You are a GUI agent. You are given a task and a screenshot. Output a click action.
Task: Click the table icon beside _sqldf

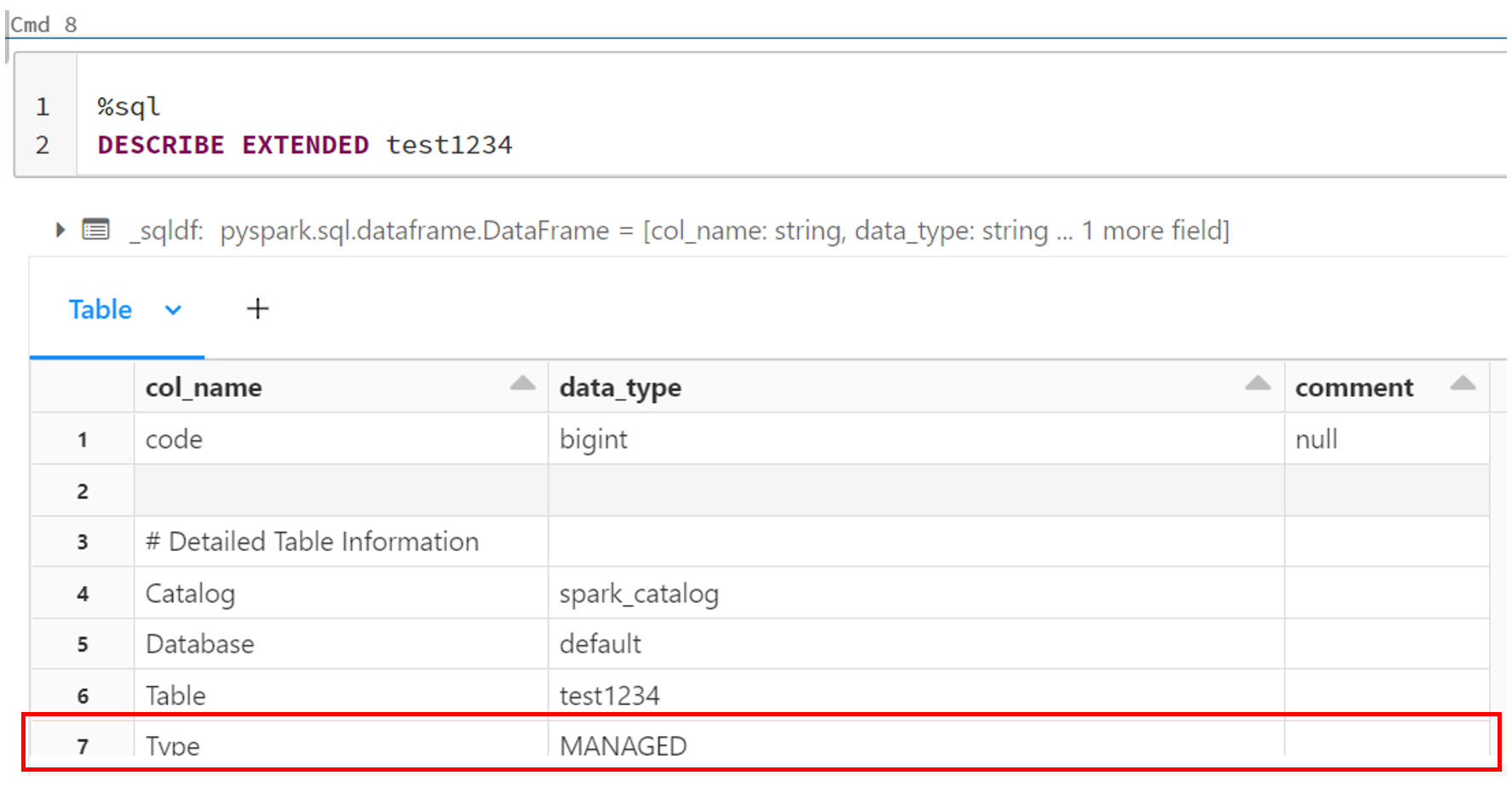pos(95,230)
